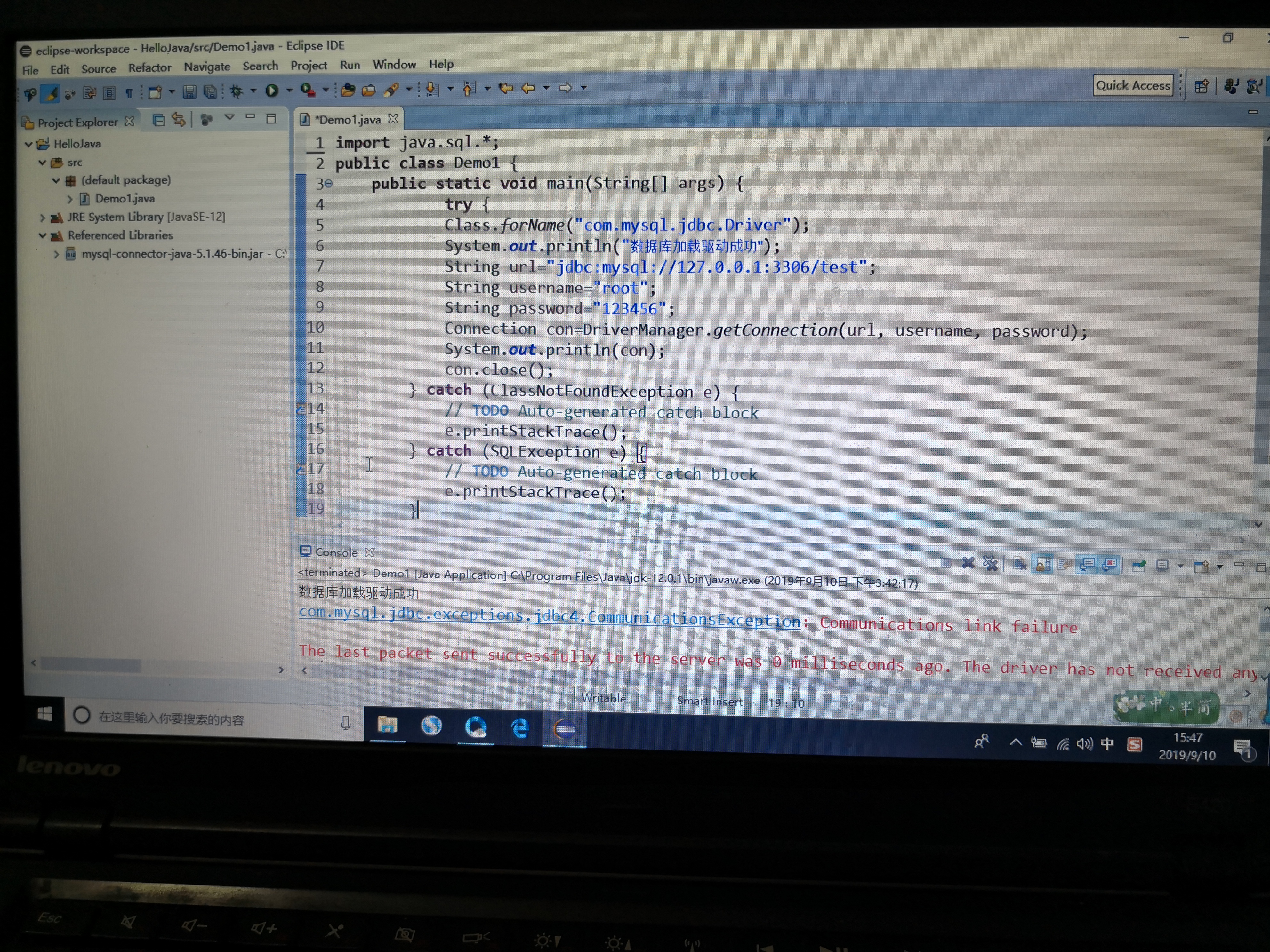
Task: Open the Refactor menu
Action: coord(150,68)
